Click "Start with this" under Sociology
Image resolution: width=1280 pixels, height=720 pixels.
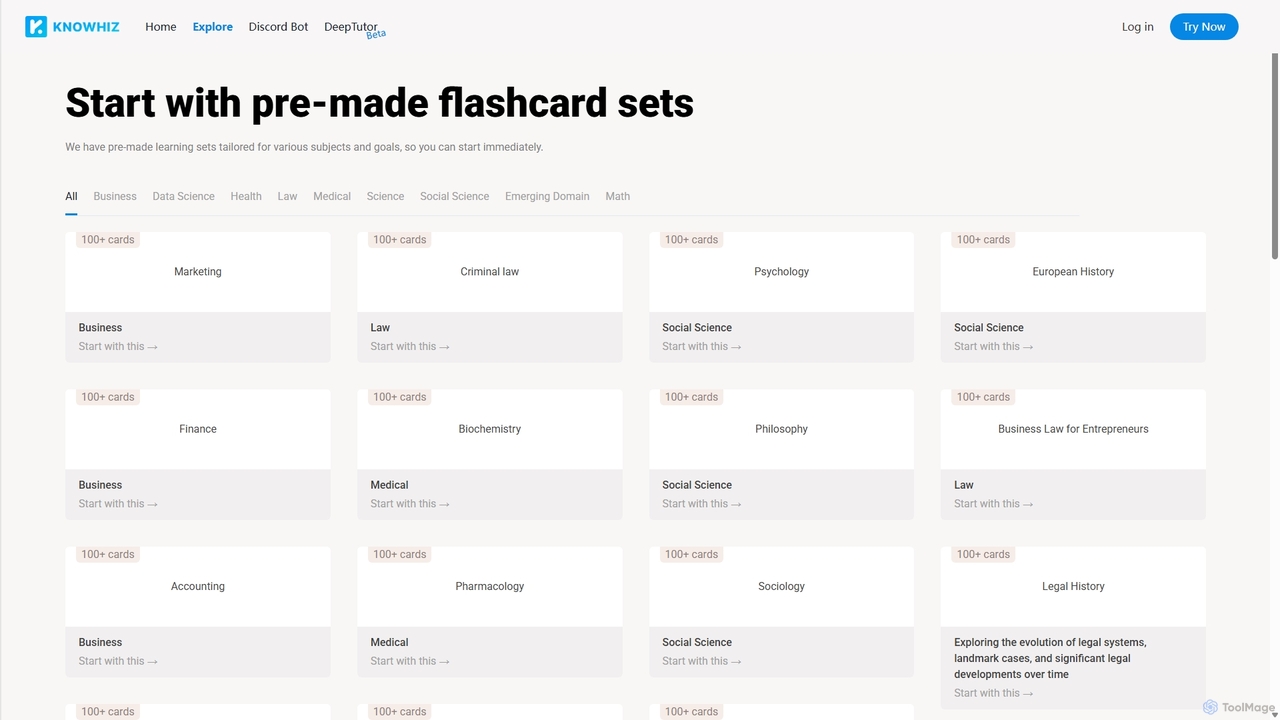pyautogui.click(x=702, y=661)
